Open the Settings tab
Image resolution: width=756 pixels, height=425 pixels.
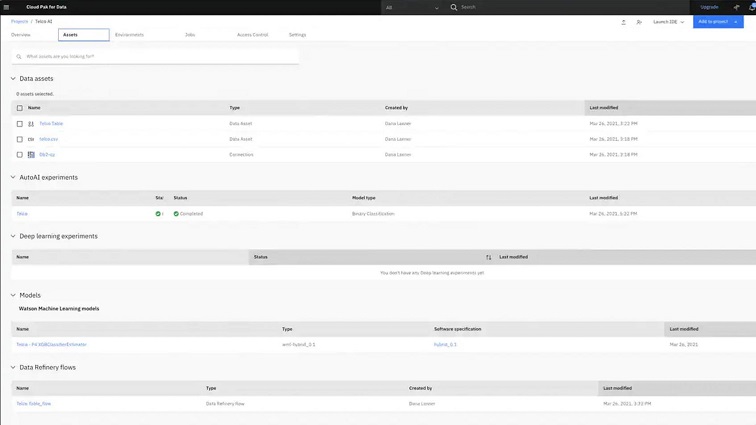[297, 35]
